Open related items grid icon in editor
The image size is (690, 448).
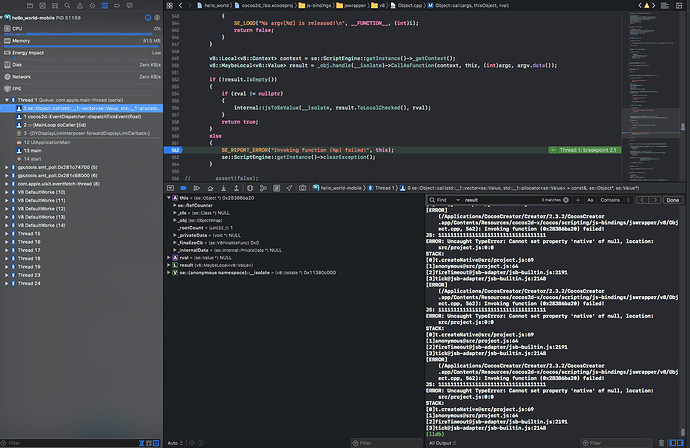coord(170,6)
